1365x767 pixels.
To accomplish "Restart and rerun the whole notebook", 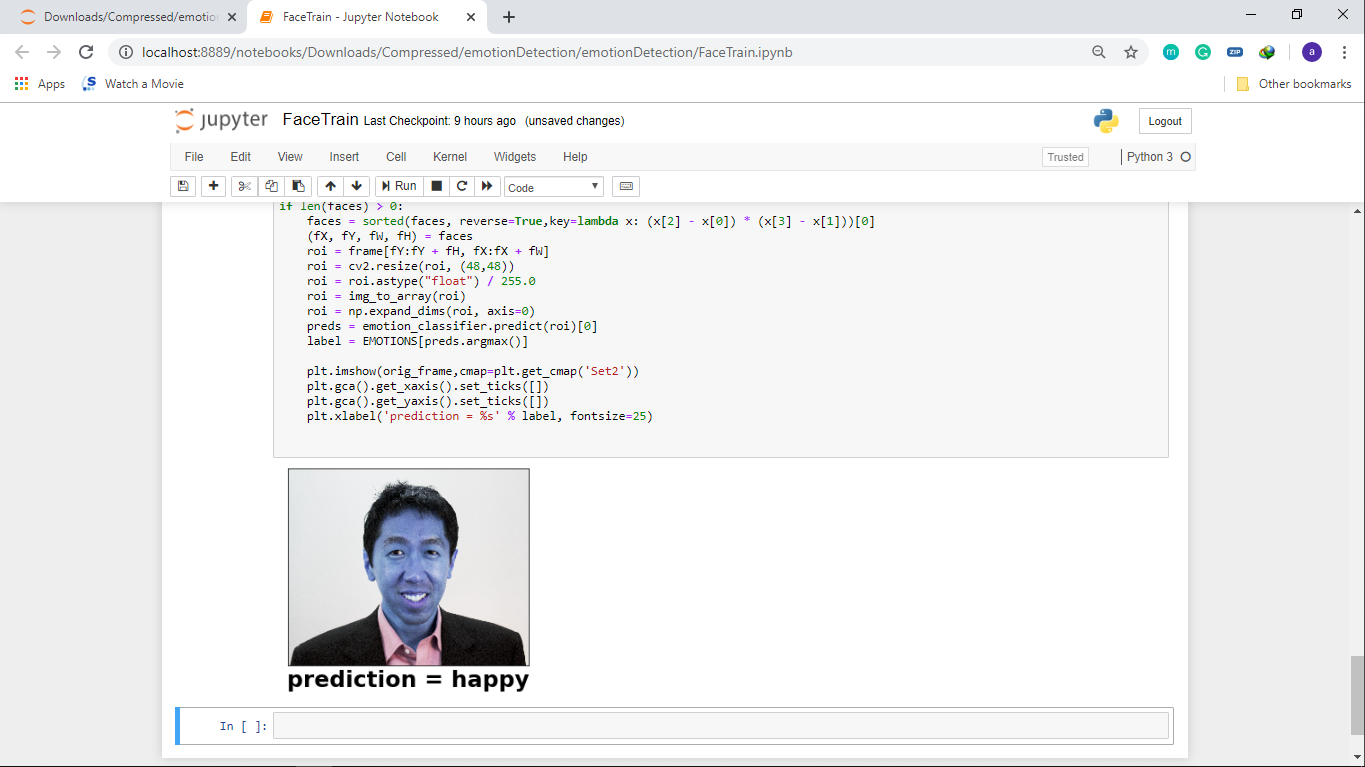I will 487,186.
